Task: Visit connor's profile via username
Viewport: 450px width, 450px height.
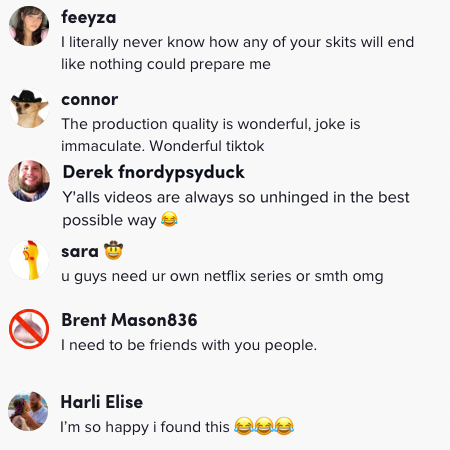Action: coord(90,99)
